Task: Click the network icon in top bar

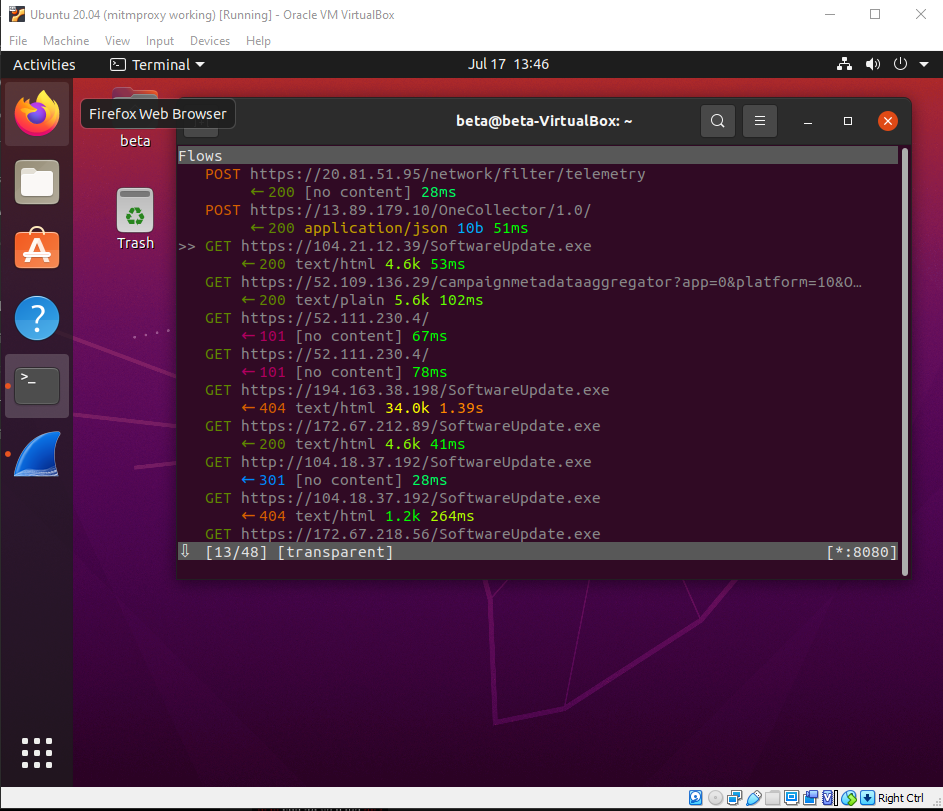Action: [x=844, y=64]
